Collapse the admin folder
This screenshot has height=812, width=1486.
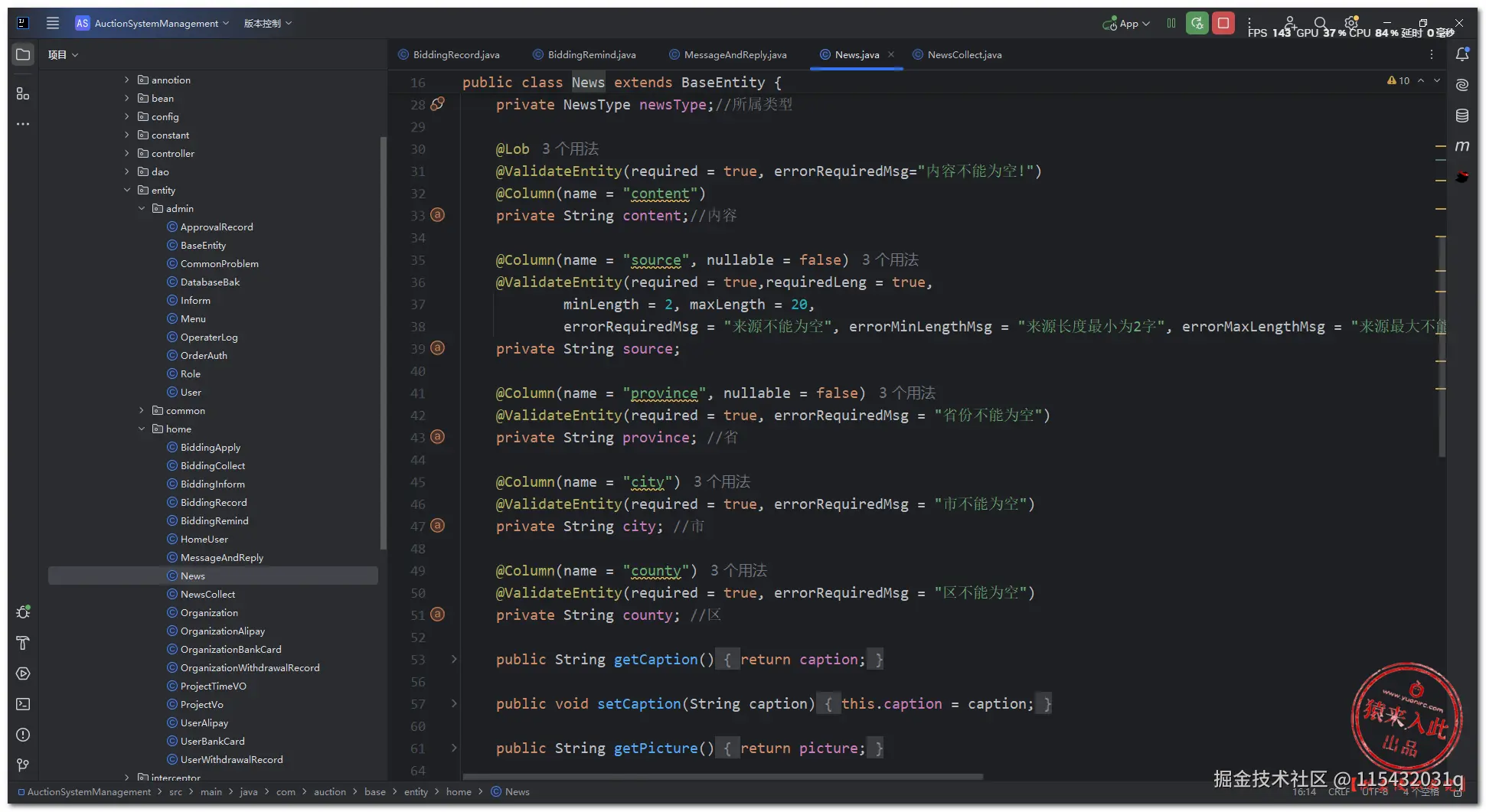pos(142,208)
